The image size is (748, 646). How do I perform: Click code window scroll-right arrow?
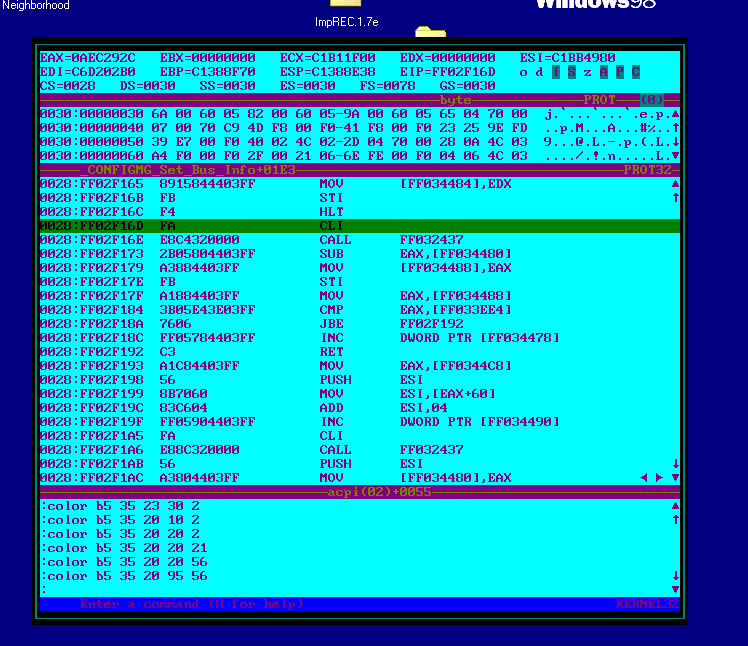pos(659,478)
